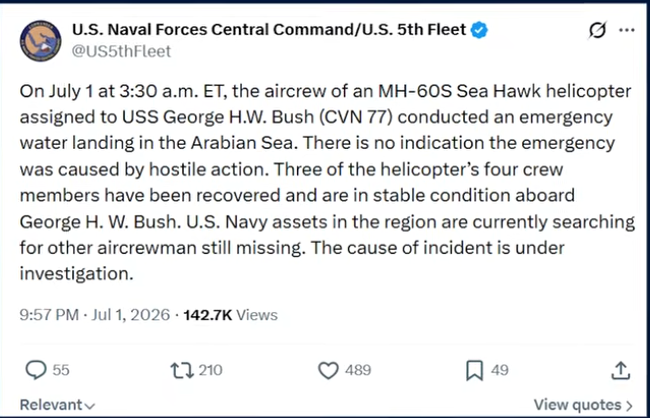Bookmark the post with the bookmark icon

[x=474, y=370]
